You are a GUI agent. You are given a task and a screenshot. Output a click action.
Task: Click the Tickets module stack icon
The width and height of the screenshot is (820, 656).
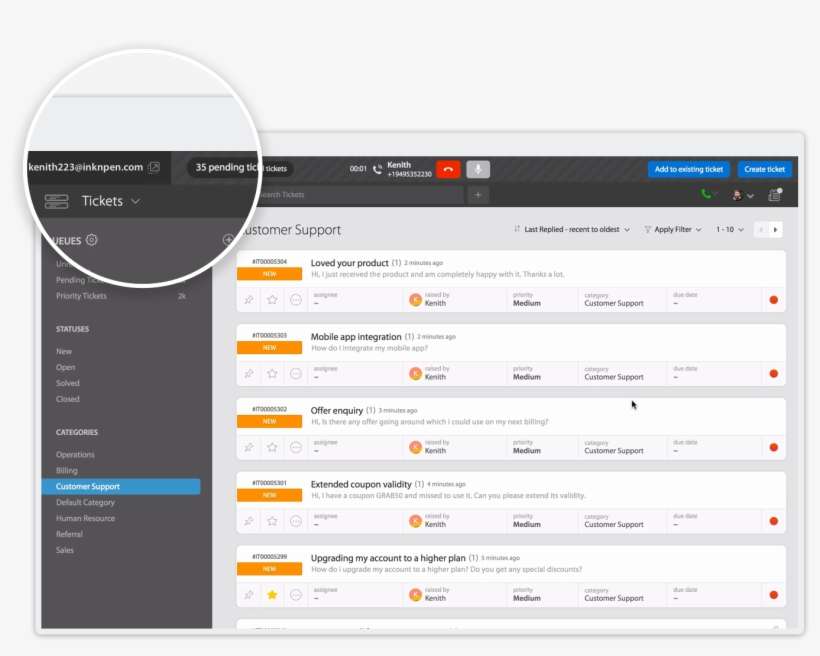click(x=56, y=201)
